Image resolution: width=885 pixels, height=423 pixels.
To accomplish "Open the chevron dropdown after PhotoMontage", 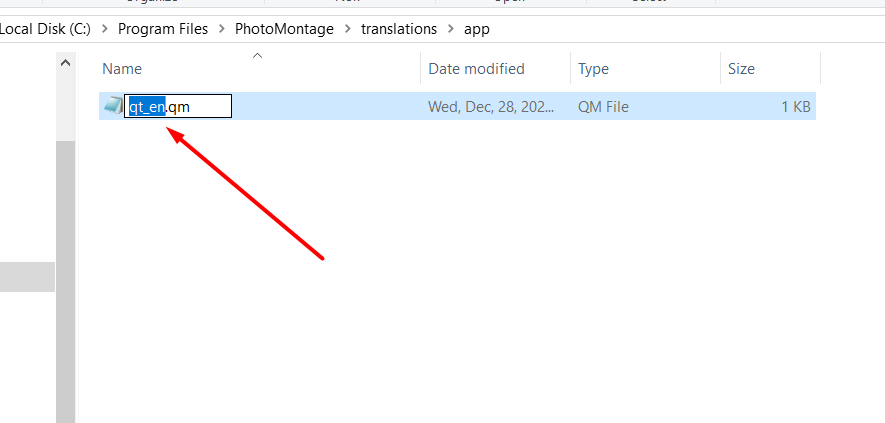I will click(348, 29).
